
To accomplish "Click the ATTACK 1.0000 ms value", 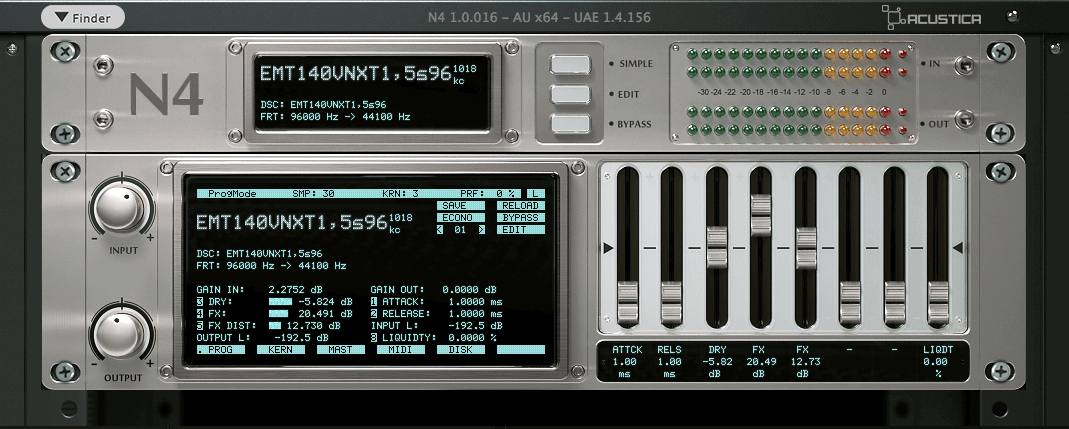I will (476, 301).
